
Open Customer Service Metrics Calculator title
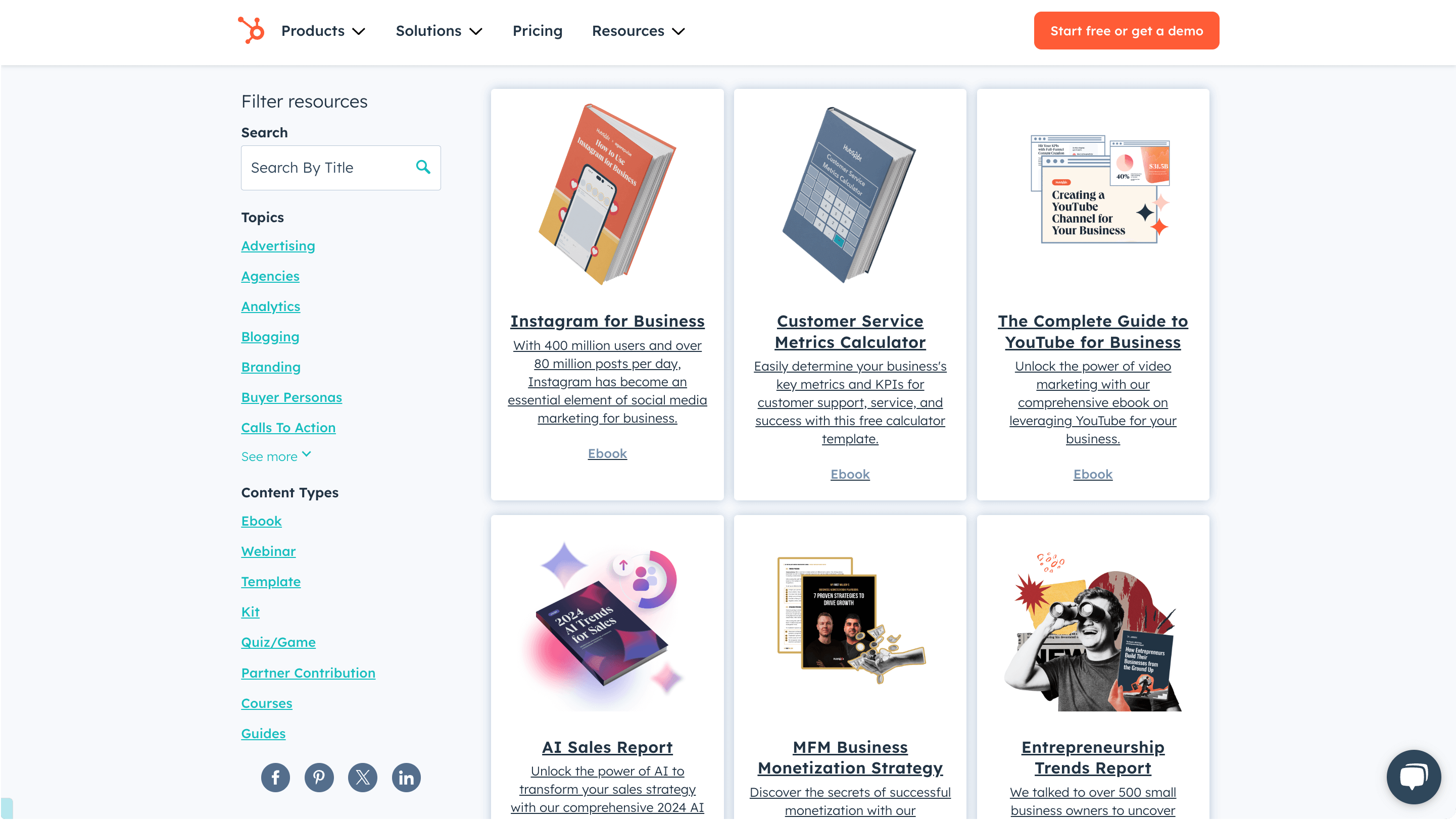(850, 332)
